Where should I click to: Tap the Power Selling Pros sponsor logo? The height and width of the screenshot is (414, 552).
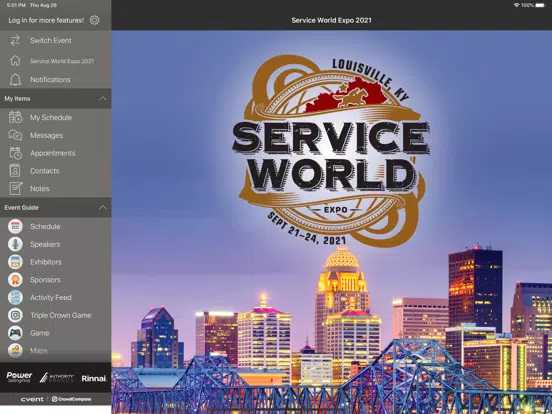click(x=19, y=377)
